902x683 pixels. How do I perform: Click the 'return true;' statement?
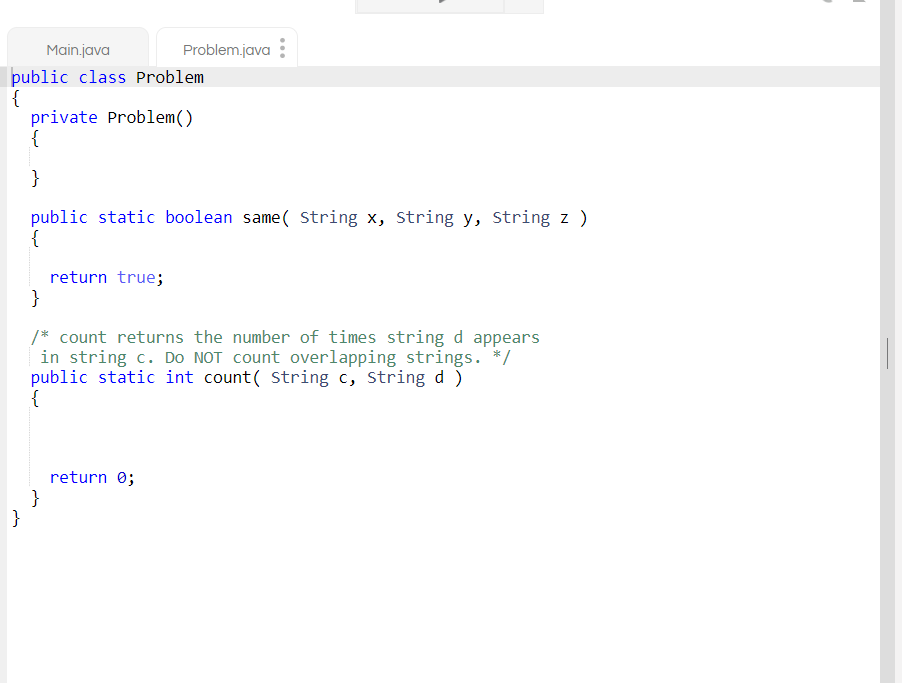(x=106, y=277)
